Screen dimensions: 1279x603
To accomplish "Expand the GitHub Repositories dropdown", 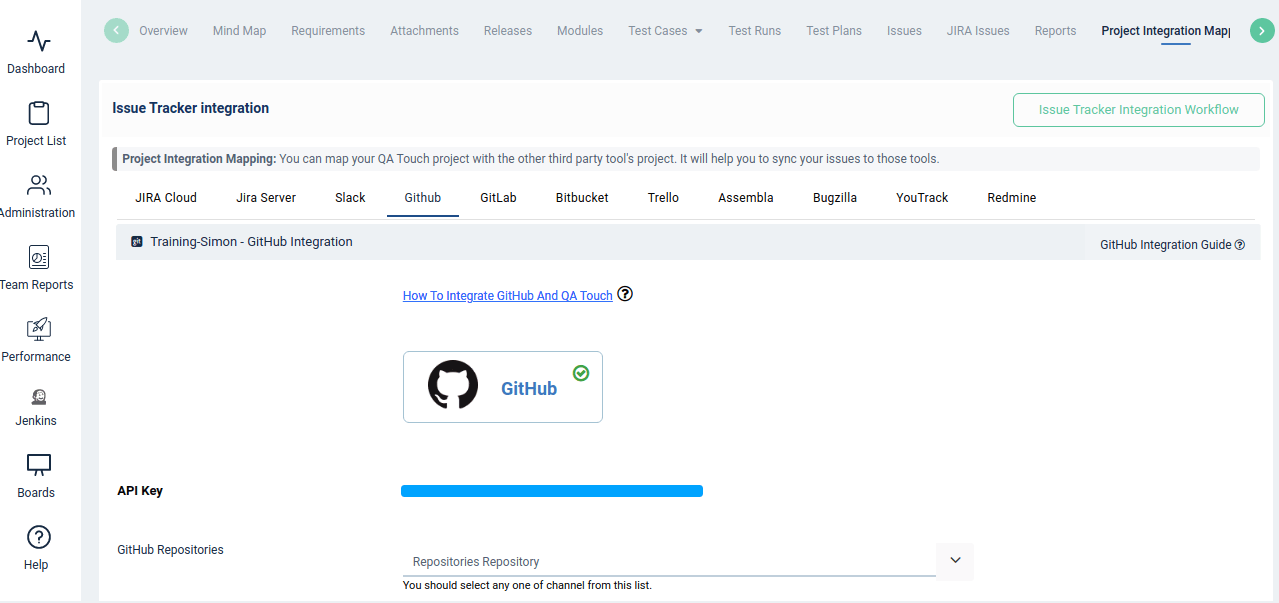I will (954, 561).
